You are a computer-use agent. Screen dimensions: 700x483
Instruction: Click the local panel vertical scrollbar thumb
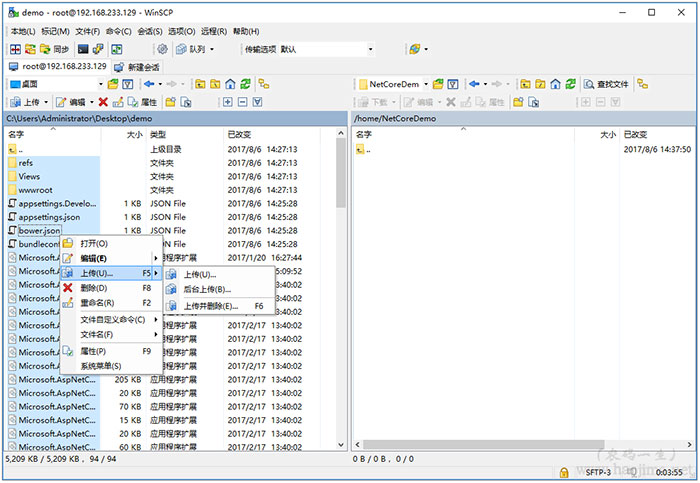click(x=341, y=173)
